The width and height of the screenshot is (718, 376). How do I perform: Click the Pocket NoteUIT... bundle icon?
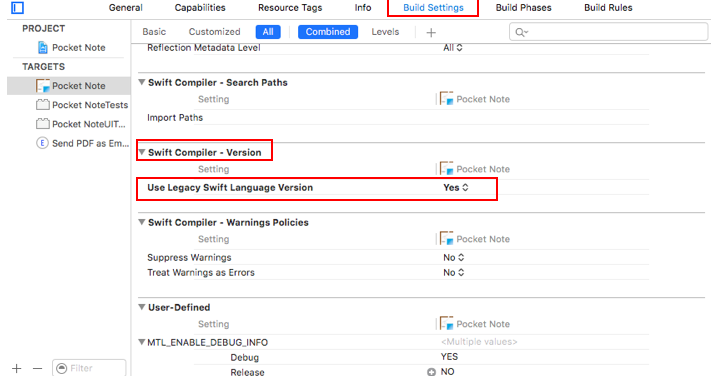(43, 124)
